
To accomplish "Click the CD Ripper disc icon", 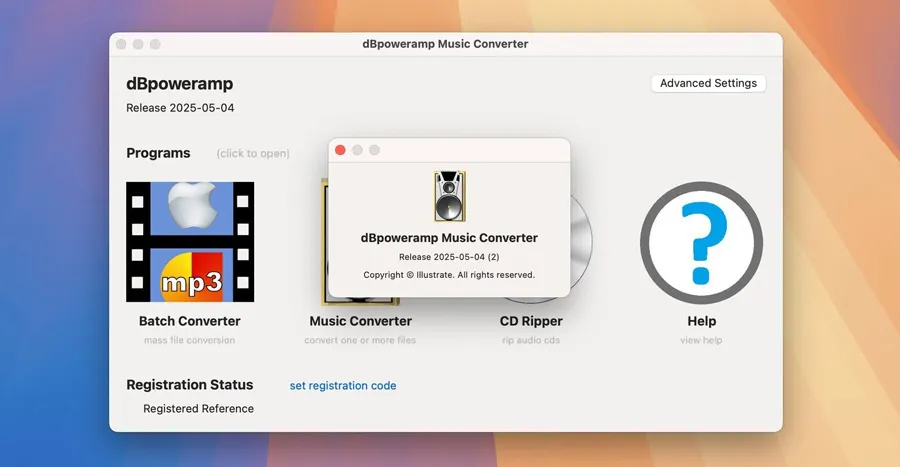I will click(x=581, y=245).
